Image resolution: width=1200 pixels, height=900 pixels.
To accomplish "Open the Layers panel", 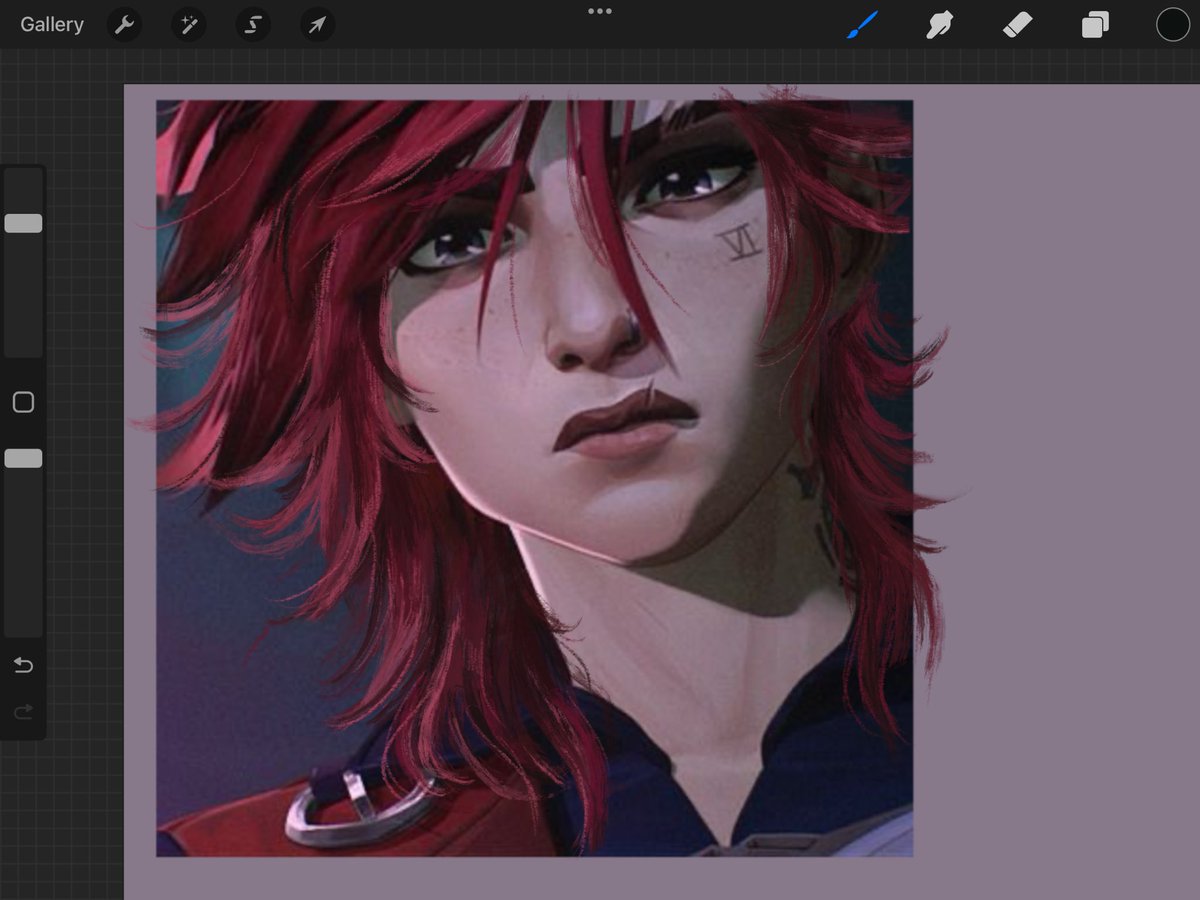I will tap(1095, 25).
